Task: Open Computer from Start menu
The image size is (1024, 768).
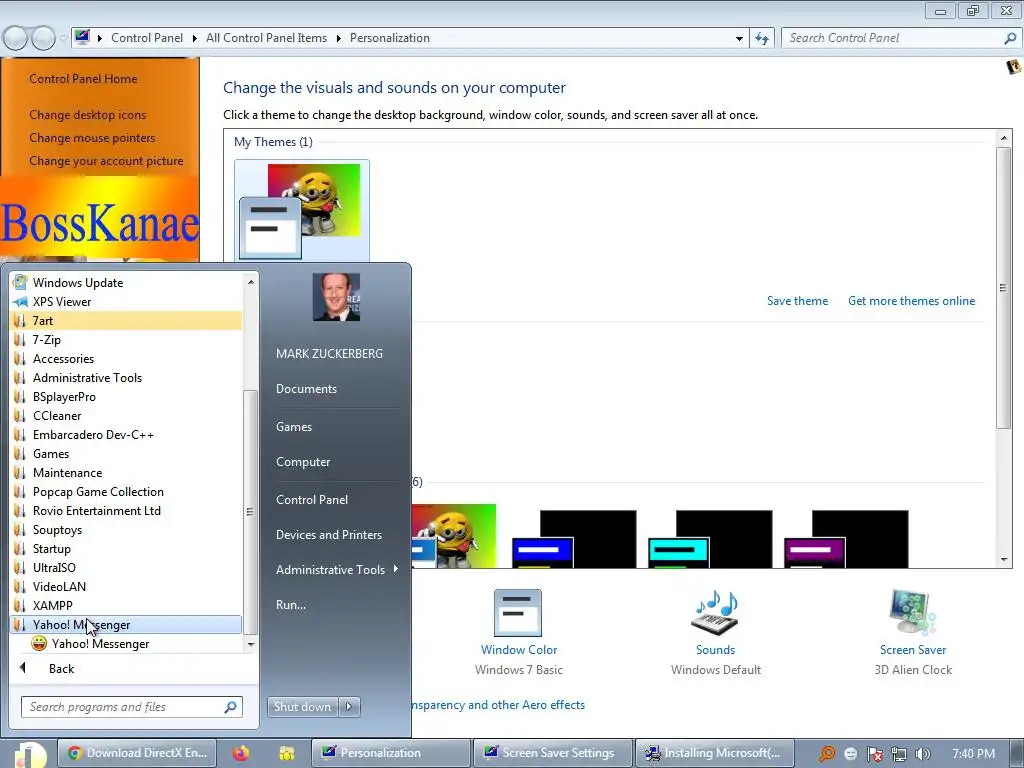Action: pos(303,462)
